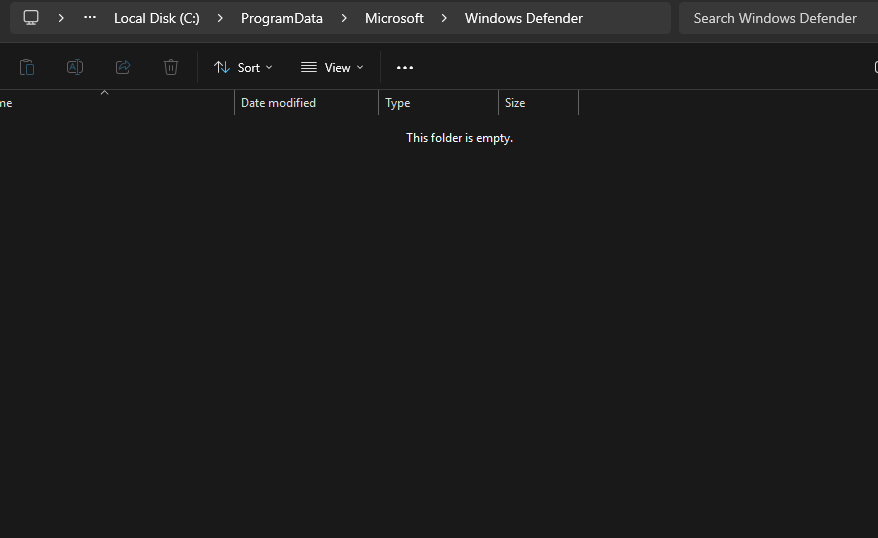Focus the Search Windows Defender box
The height and width of the screenshot is (538, 878).
tap(778, 18)
